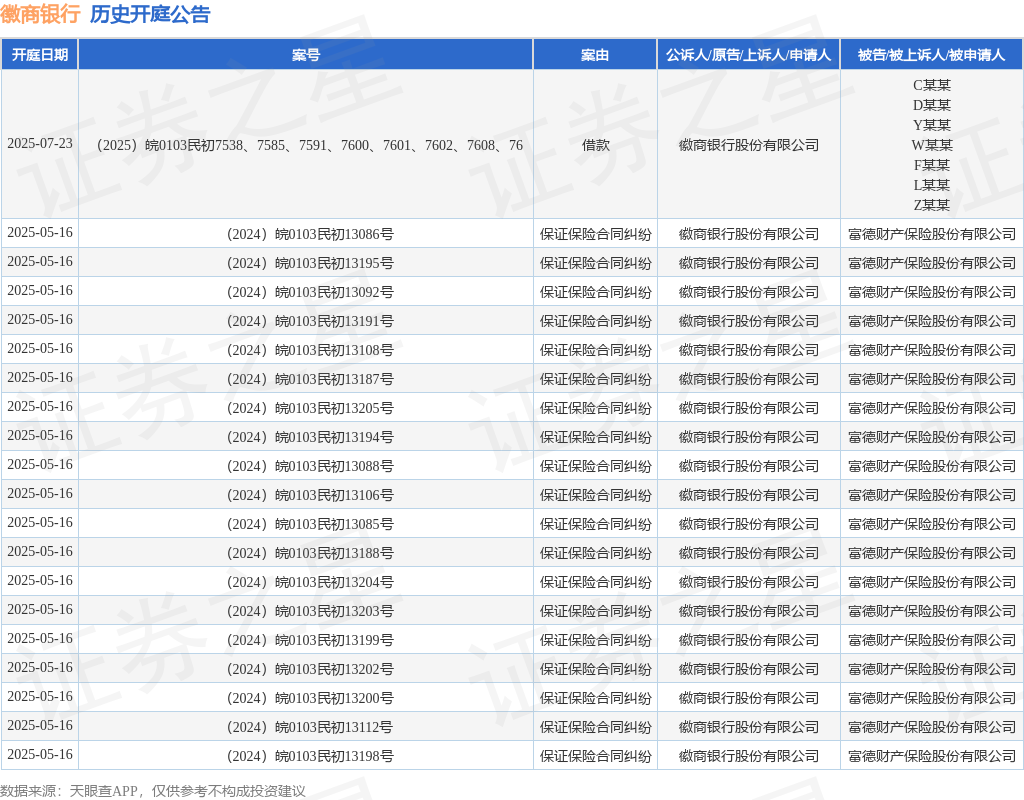Click the 公诉人/原告/上诉人/申请人 column header
This screenshot has width=1024, height=800.
pos(748,55)
